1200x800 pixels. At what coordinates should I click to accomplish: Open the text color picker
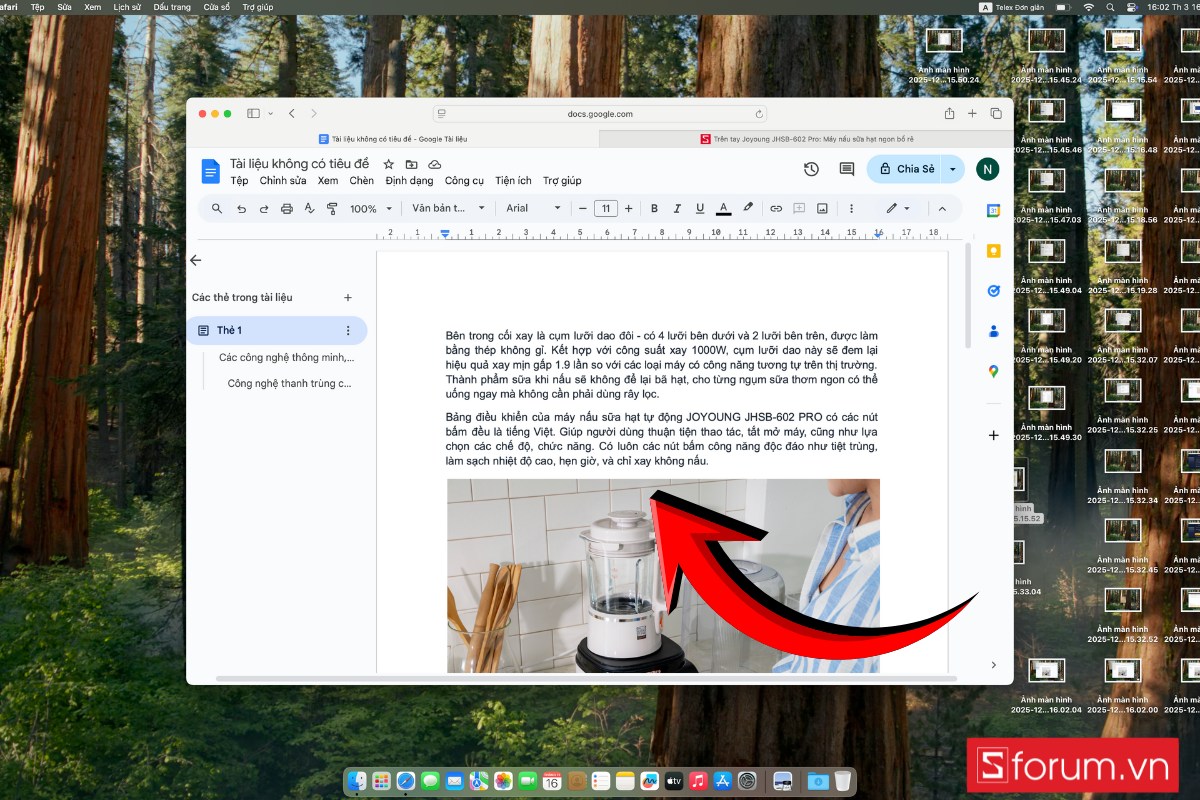tap(724, 209)
